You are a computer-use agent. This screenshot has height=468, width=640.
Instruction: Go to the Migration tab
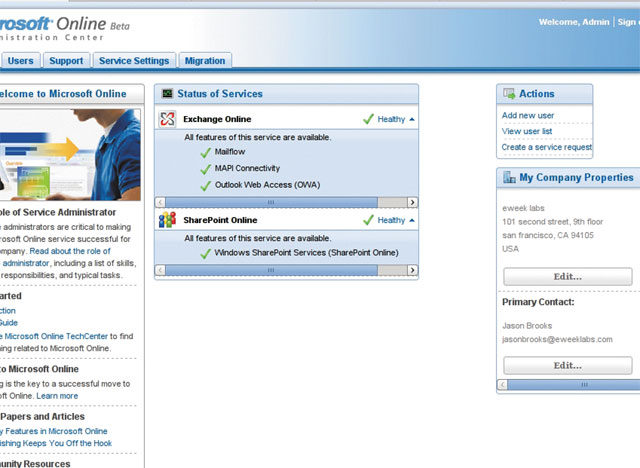[205, 61]
